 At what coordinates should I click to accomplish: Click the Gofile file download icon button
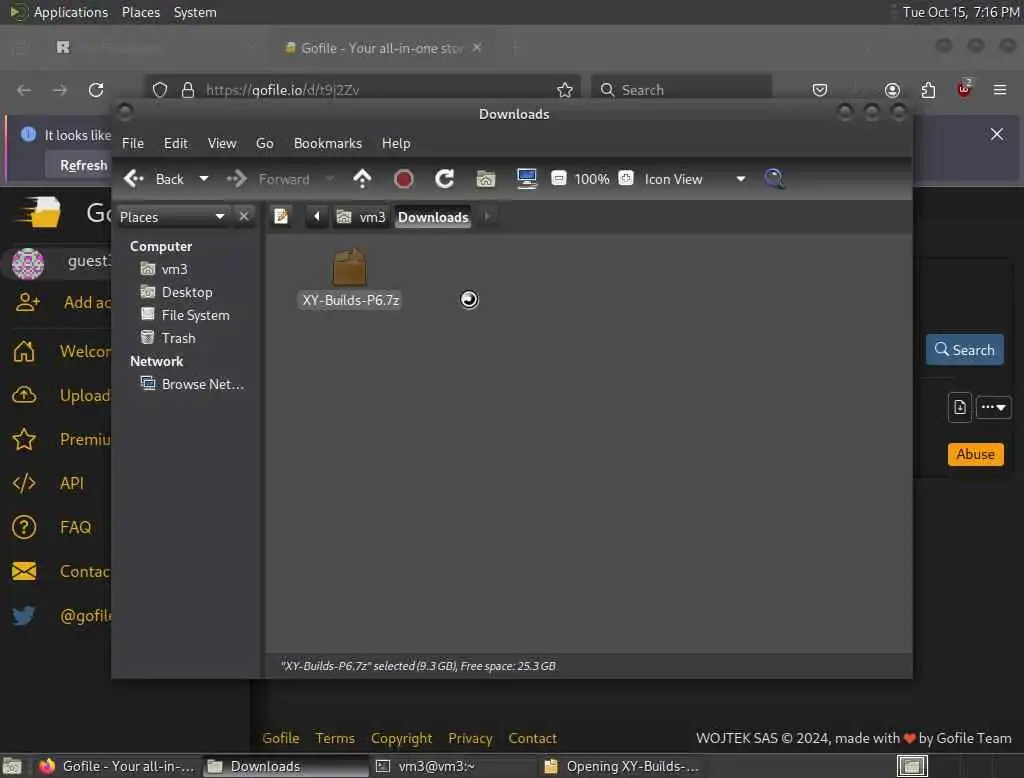[959, 407]
